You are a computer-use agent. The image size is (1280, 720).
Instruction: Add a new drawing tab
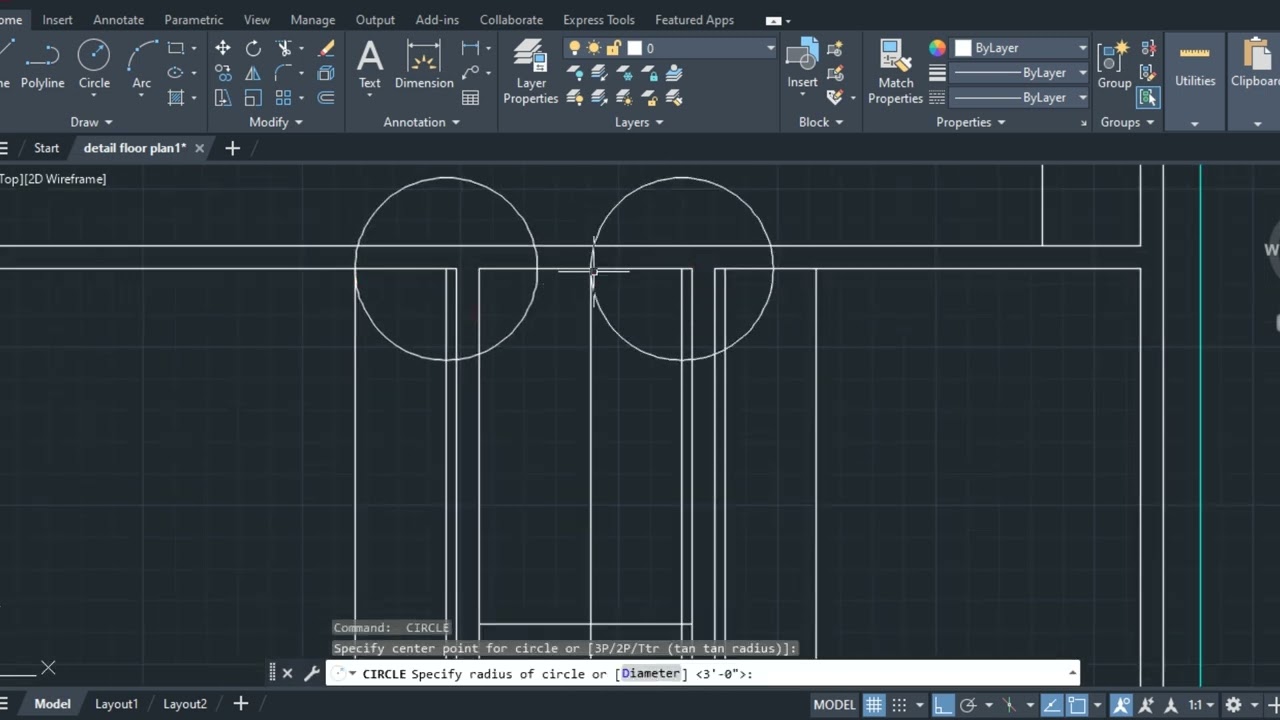coord(232,148)
